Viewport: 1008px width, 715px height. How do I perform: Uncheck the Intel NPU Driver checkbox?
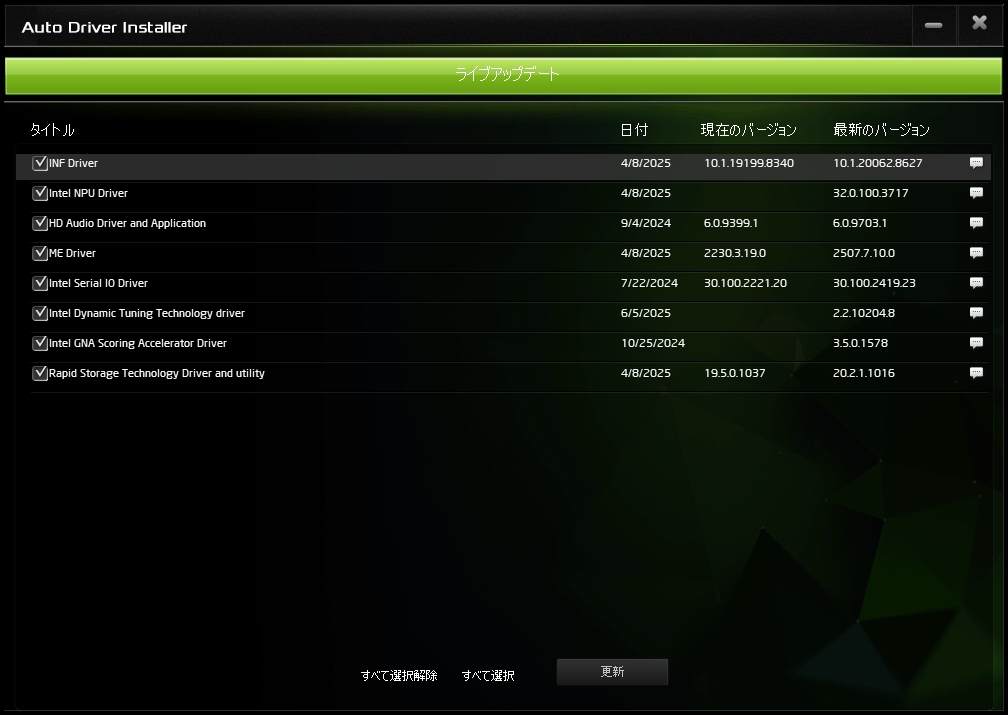pyautogui.click(x=40, y=193)
